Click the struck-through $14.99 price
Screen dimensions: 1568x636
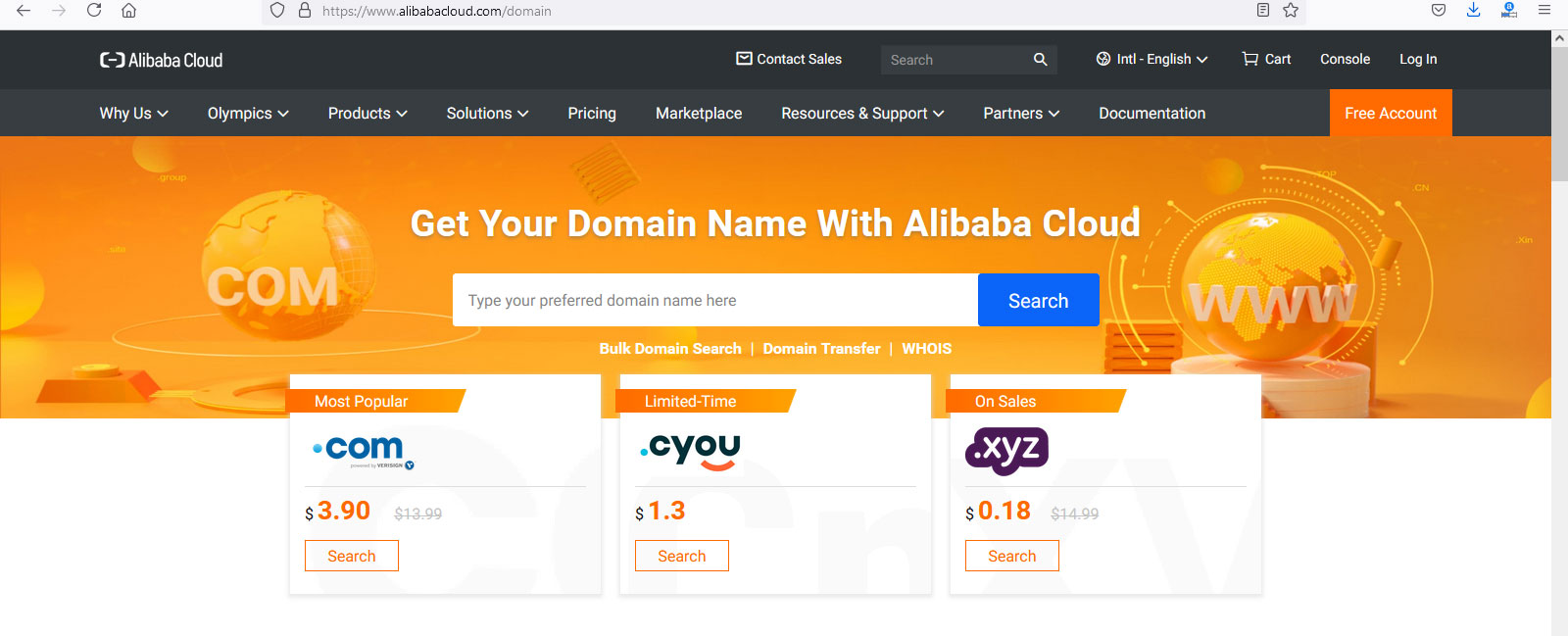coord(1074,514)
